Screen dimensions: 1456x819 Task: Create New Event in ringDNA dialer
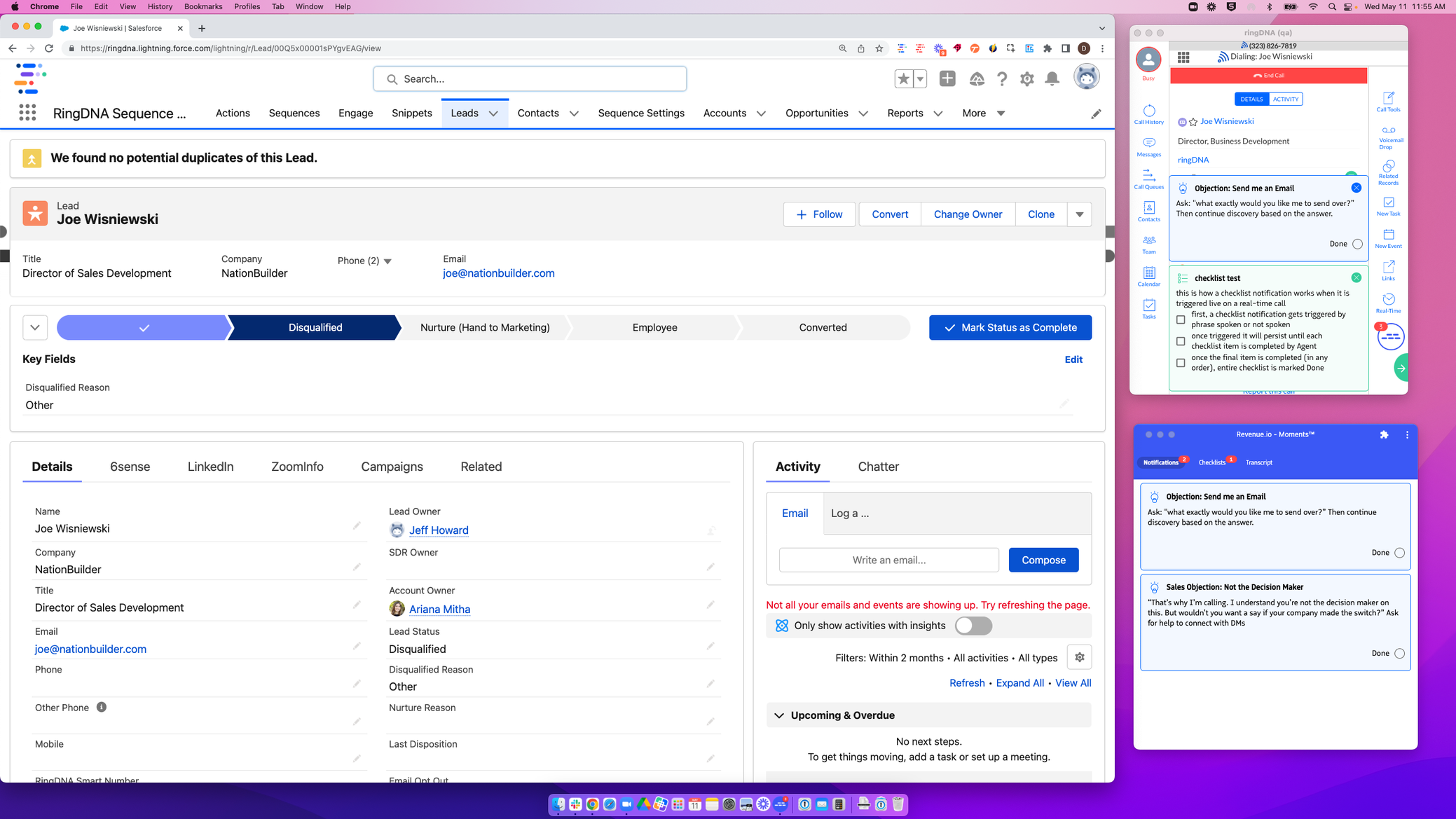click(x=1388, y=238)
